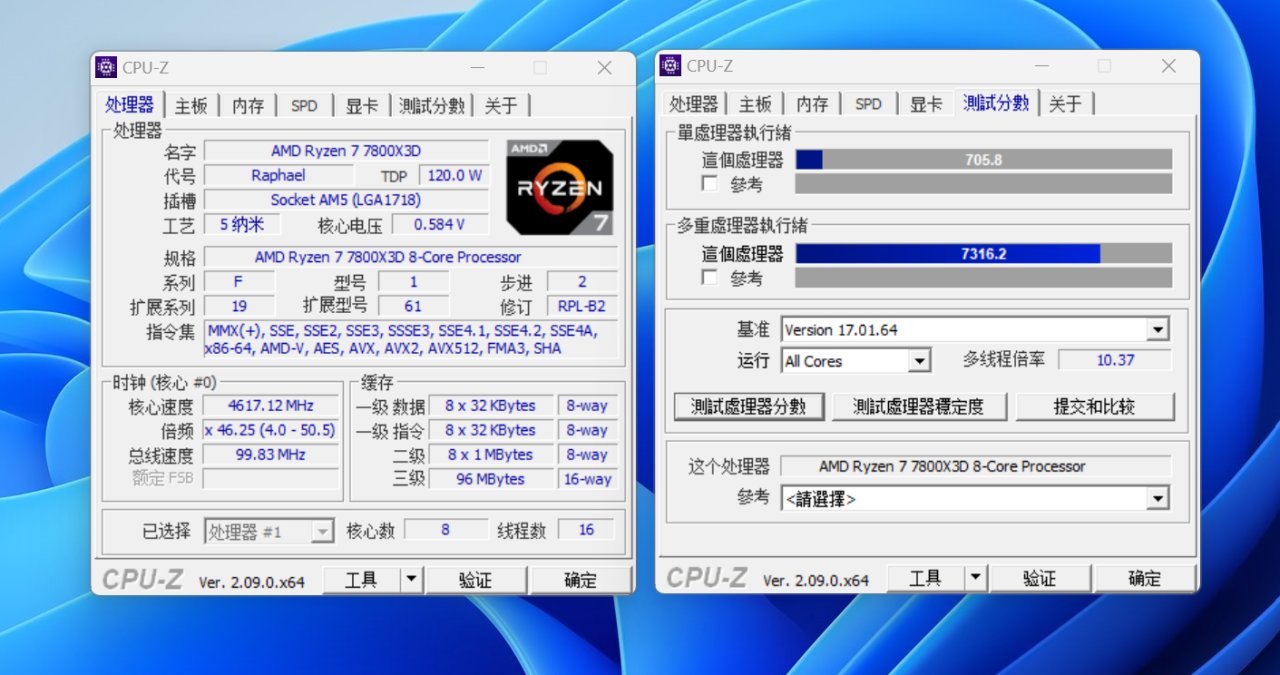Click 核心速度 value 4617.12 MHz
This screenshot has height=675, width=1280.
pyautogui.click(x=271, y=406)
